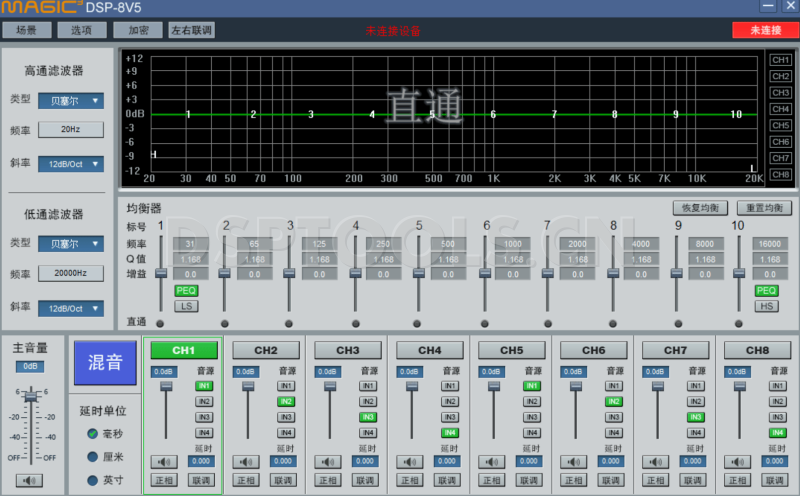Click the master volume fader handle
Image resolution: width=800 pixels, height=496 pixels.
[x=31, y=400]
